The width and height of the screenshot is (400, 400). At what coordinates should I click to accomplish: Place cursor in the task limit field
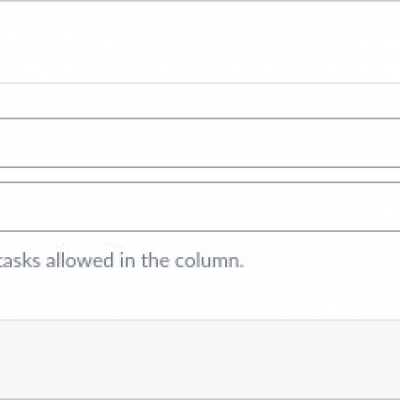pos(200,207)
